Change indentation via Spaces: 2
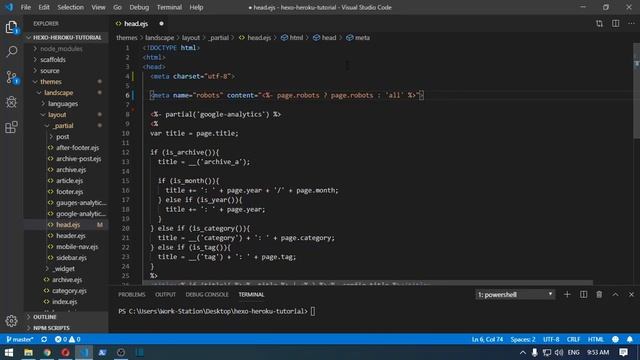Viewport: 640px width, 360px height. (x=523, y=340)
